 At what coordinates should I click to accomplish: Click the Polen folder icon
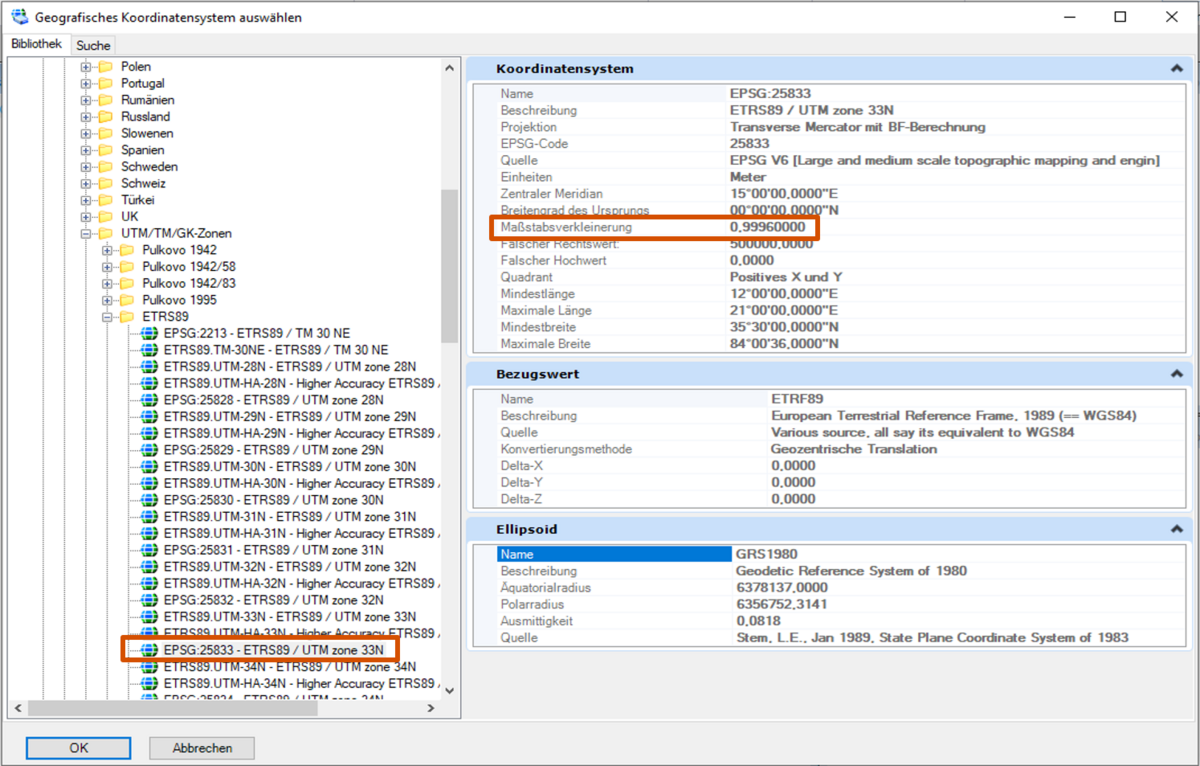[x=105, y=67]
